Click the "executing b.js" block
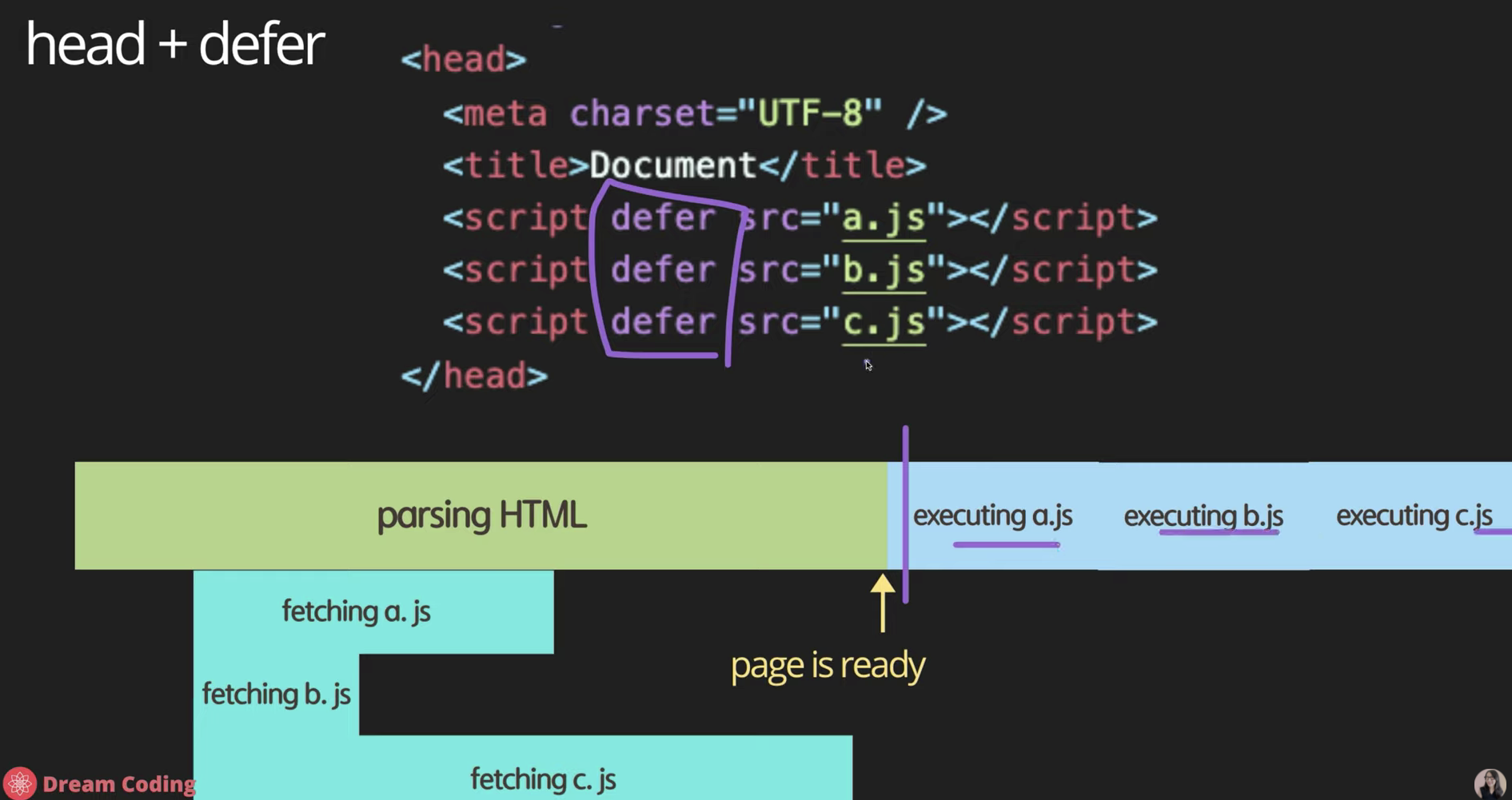Viewport: 1512px width, 800px height. [1203, 515]
